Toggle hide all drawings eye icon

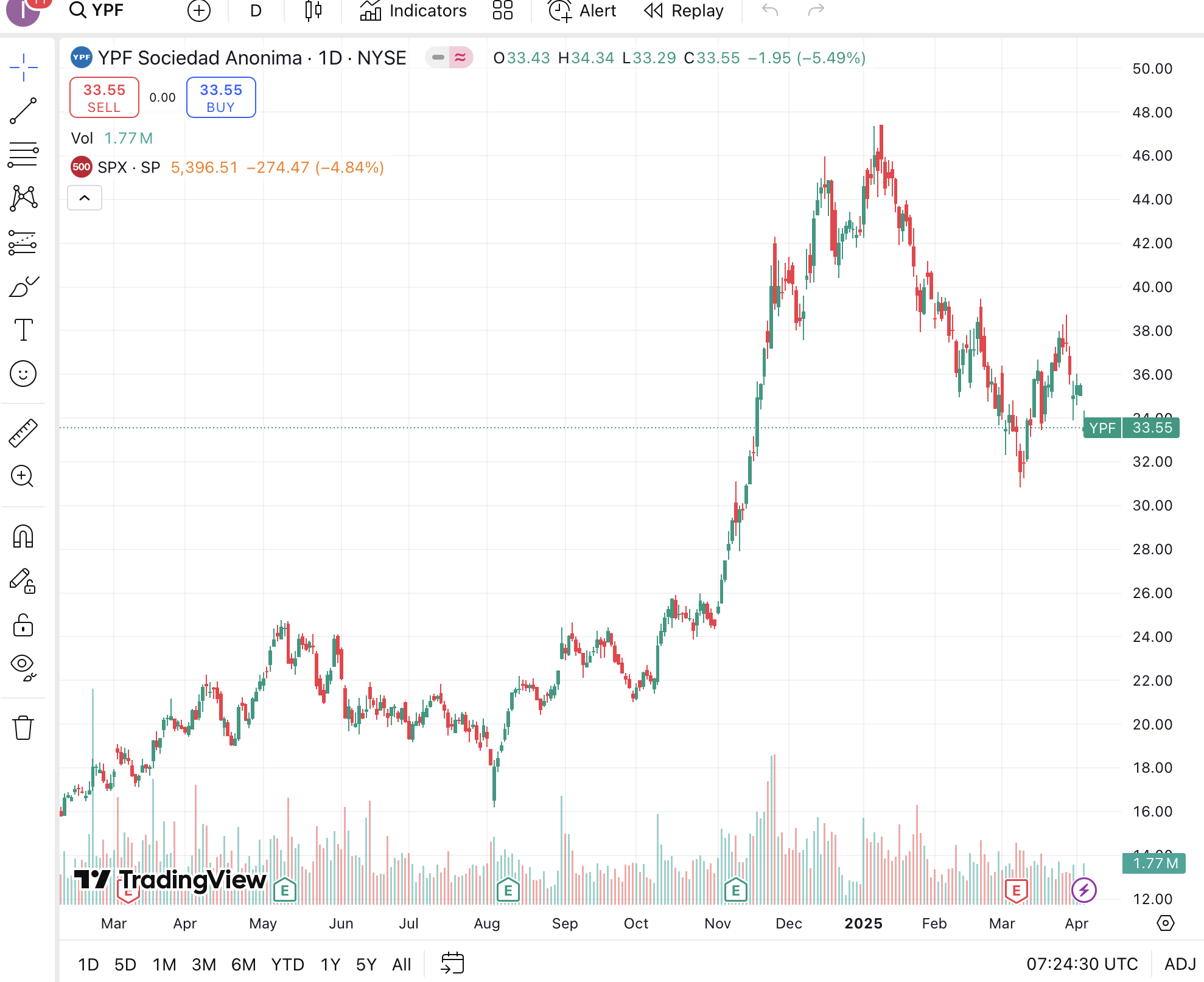[24, 668]
